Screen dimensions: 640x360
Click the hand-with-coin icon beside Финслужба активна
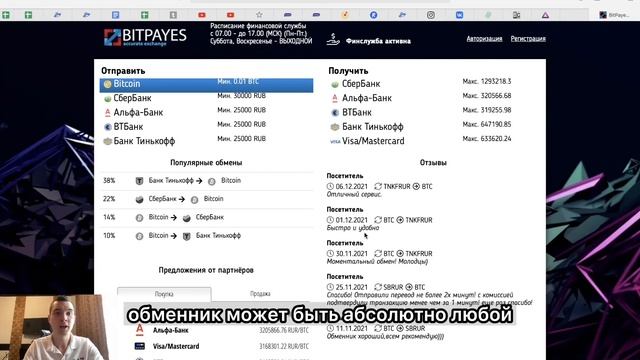pos(333,40)
